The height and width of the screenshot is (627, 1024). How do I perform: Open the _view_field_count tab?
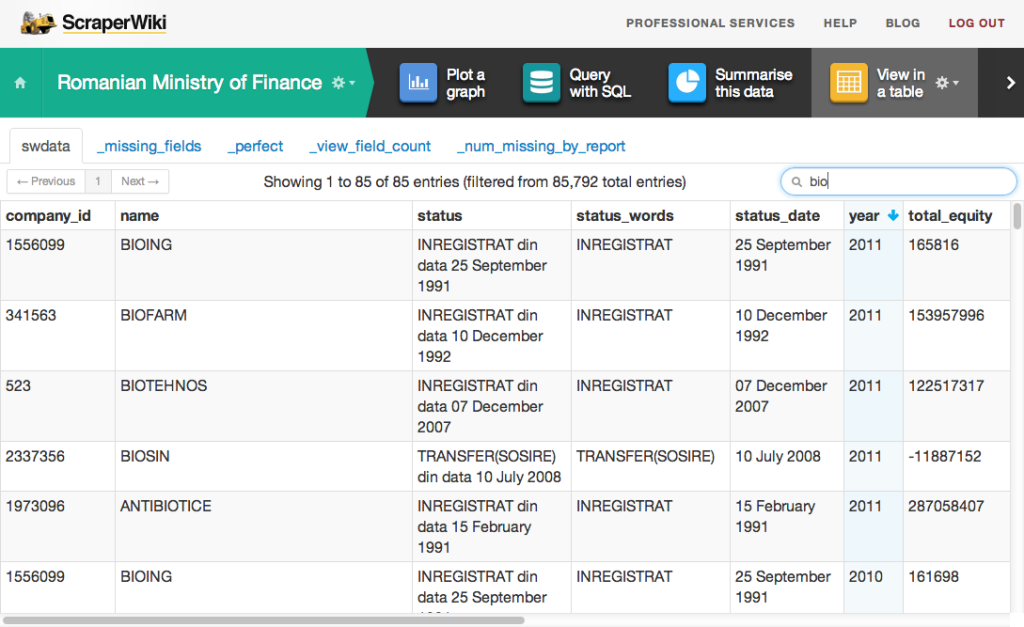click(370, 146)
